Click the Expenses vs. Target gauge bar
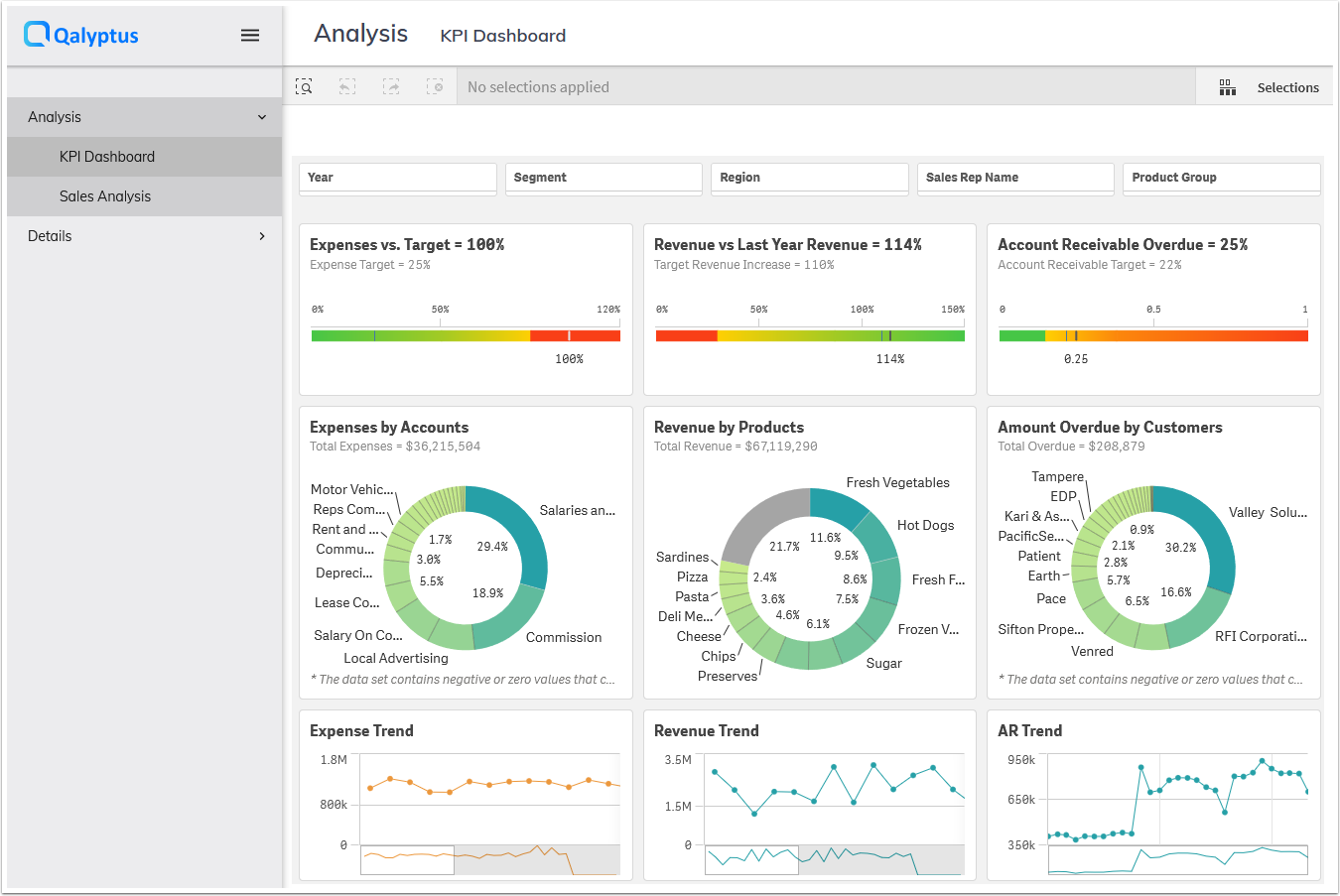This screenshot has height=896, width=1340. click(x=466, y=336)
